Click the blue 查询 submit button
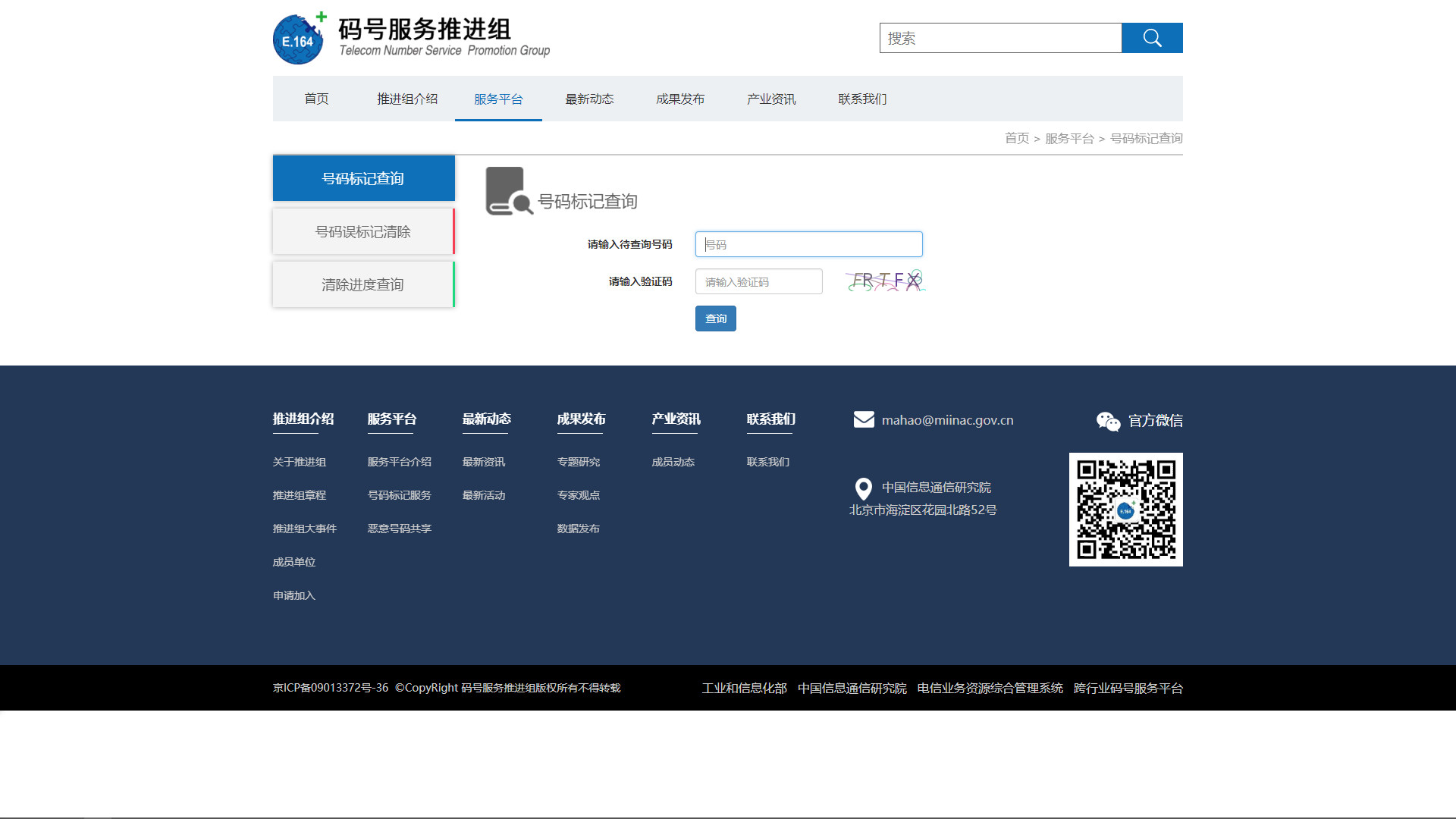This screenshot has height=819, width=1456. click(x=715, y=318)
